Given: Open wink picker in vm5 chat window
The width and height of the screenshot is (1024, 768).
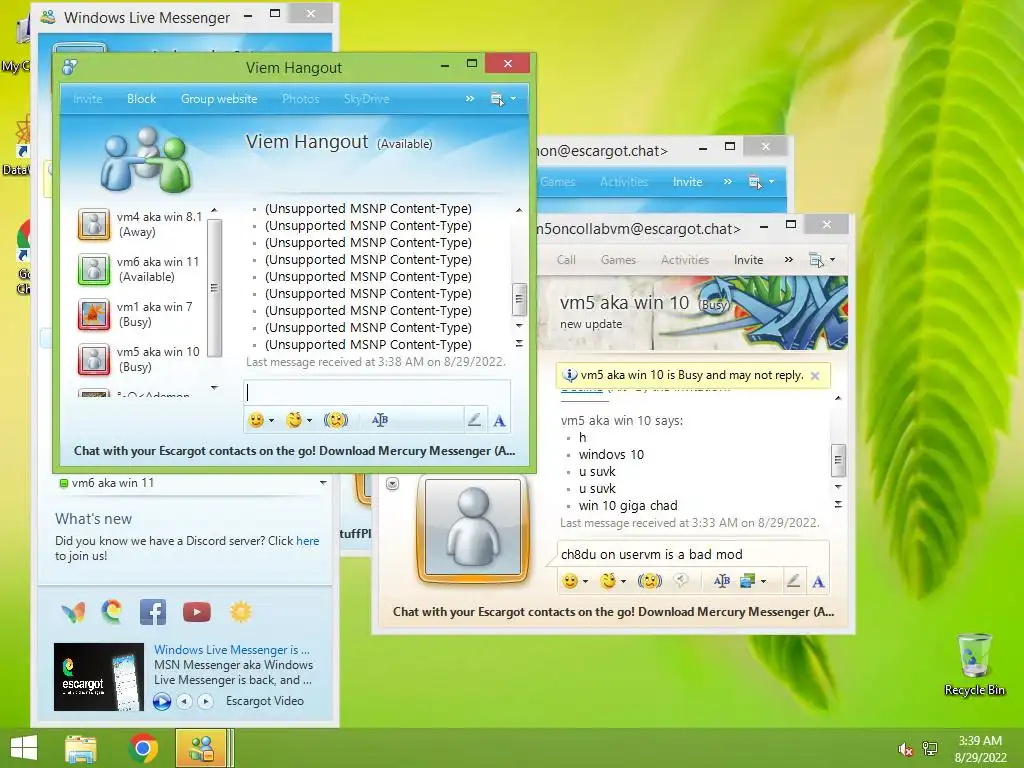Looking at the screenshot, I should [609, 581].
